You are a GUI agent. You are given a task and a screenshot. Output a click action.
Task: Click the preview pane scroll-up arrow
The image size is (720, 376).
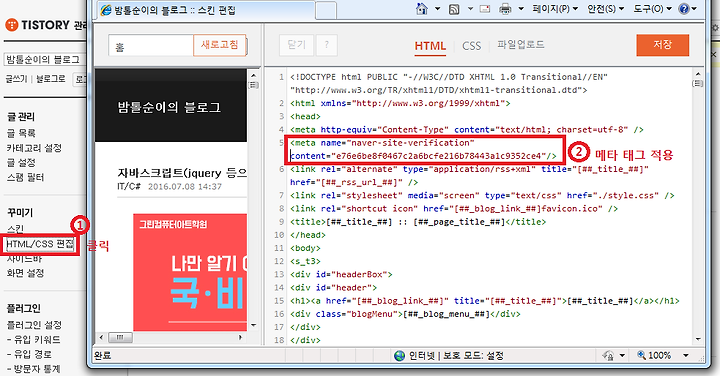(253, 75)
